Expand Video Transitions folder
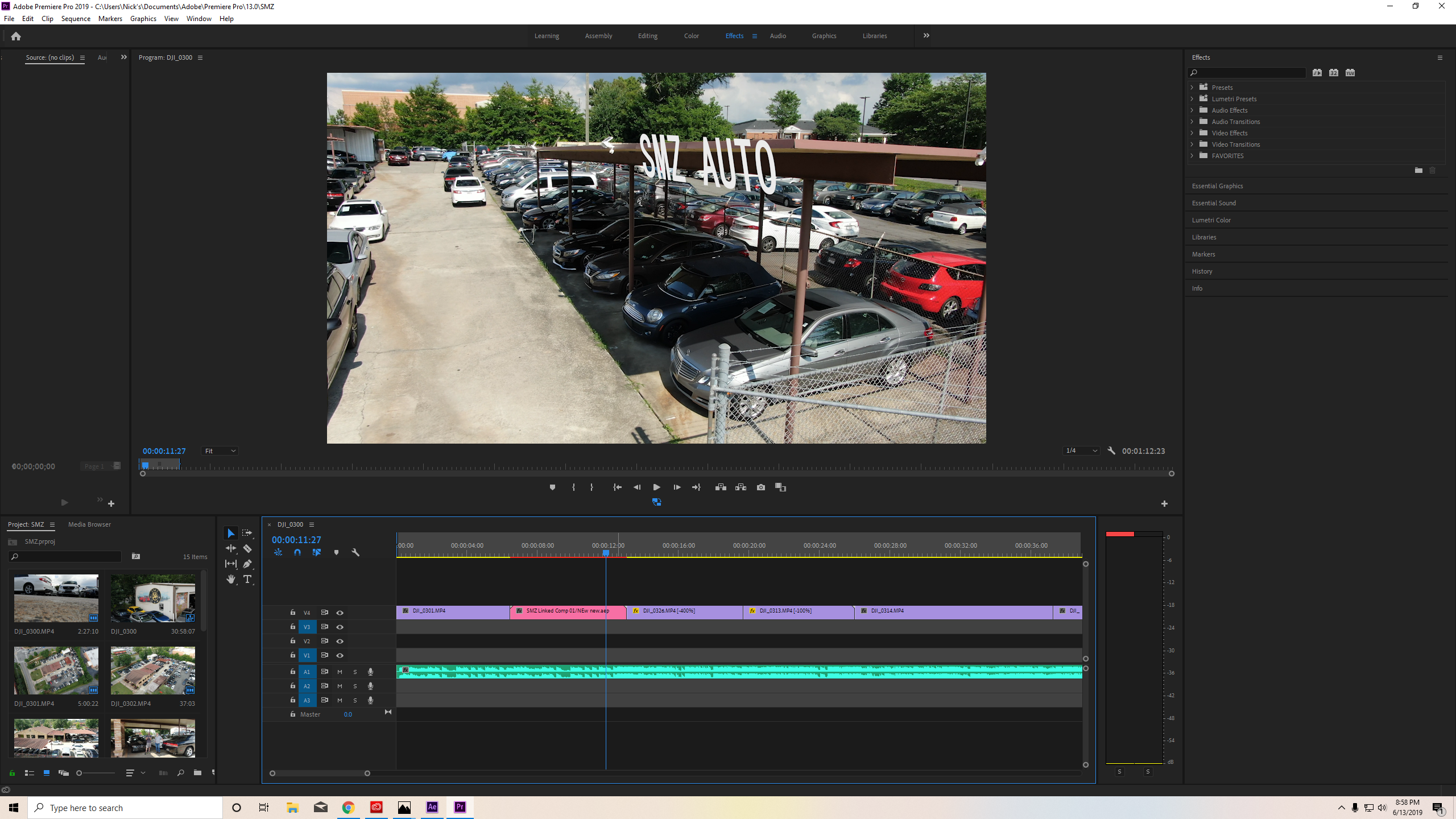 click(x=1192, y=144)
